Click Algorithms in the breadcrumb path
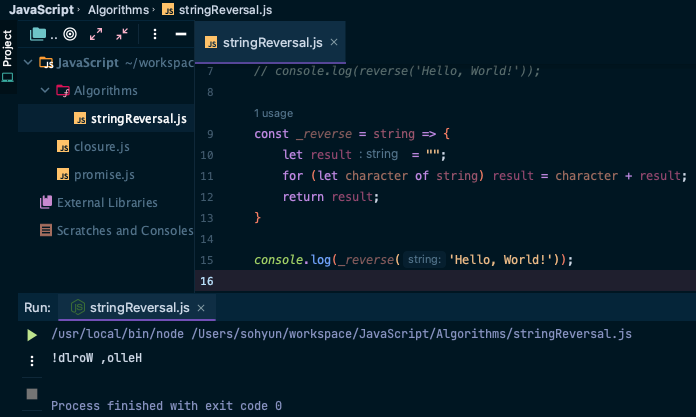 pos(118,10)
